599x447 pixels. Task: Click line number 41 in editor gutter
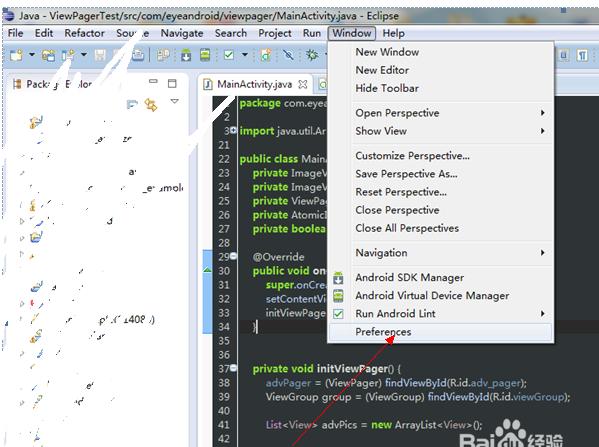click(x=224, y=425)
